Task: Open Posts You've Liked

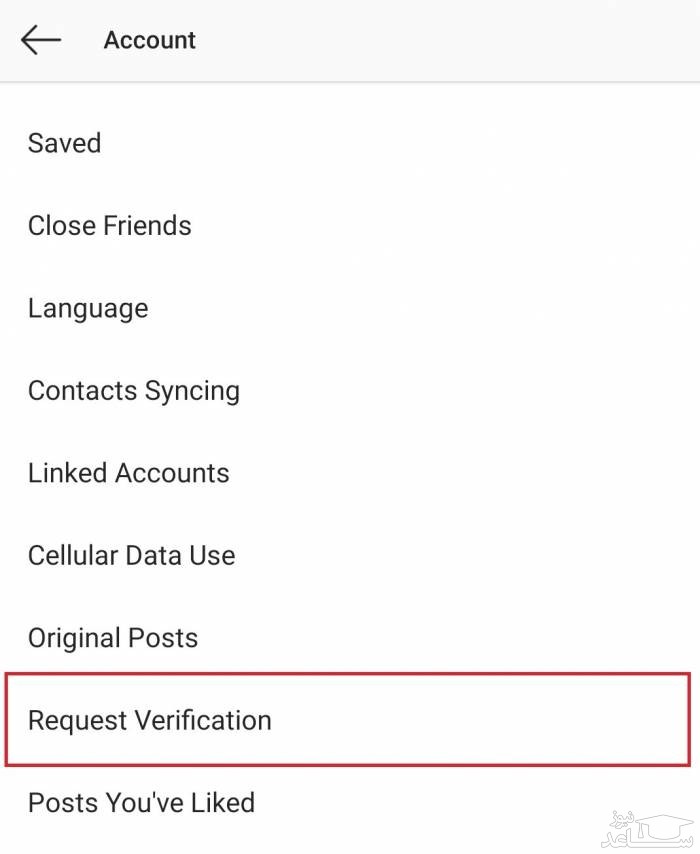Action: (x=141, y=802)
